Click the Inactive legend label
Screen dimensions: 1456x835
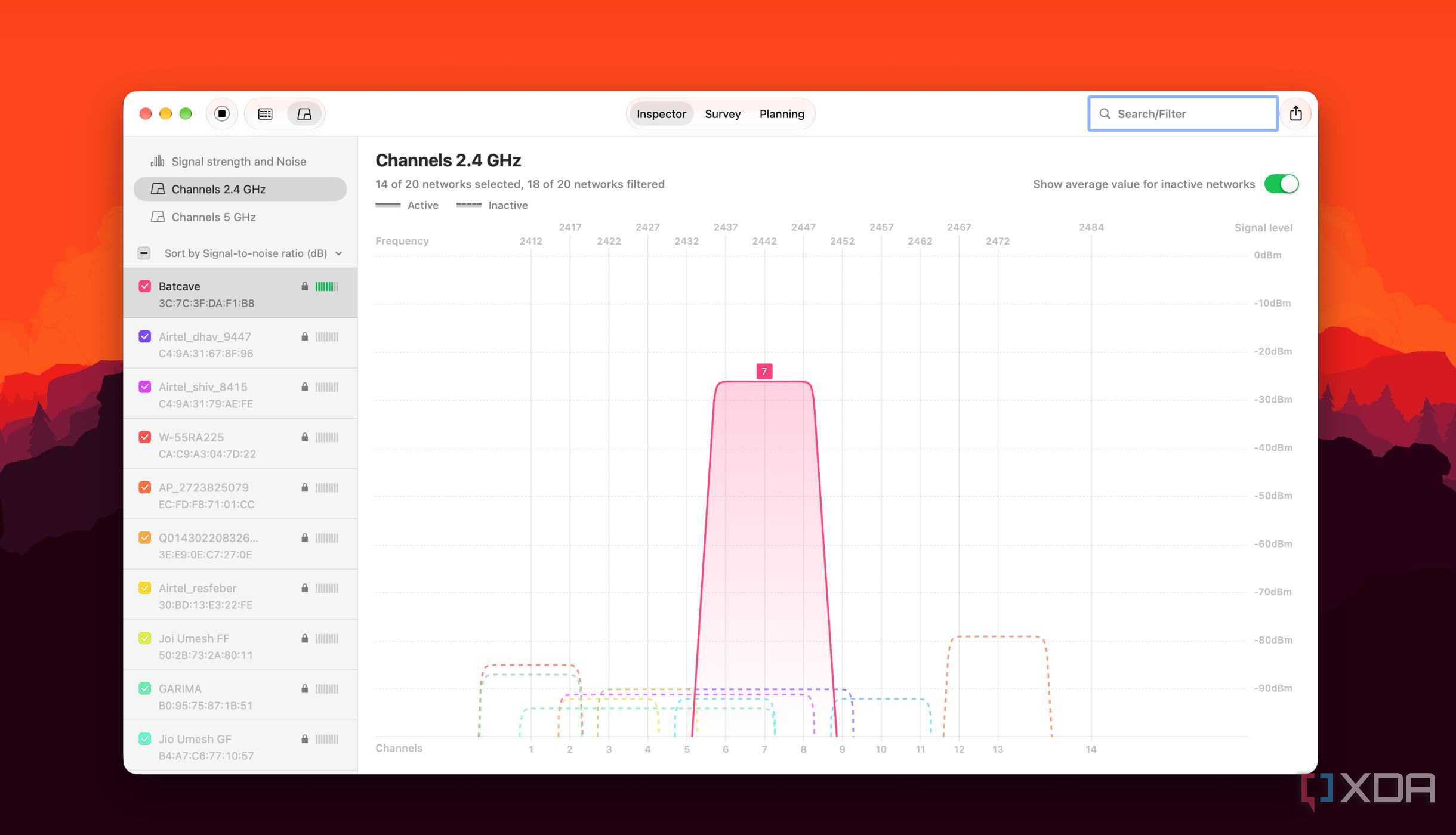pyautogui.click(x=508, y=205)
